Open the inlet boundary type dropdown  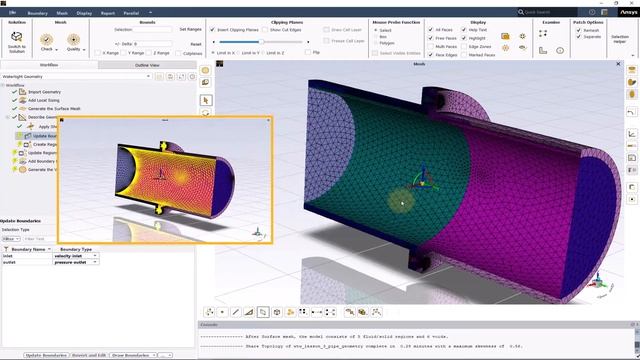pyautogui.click(x=95, y=256)
